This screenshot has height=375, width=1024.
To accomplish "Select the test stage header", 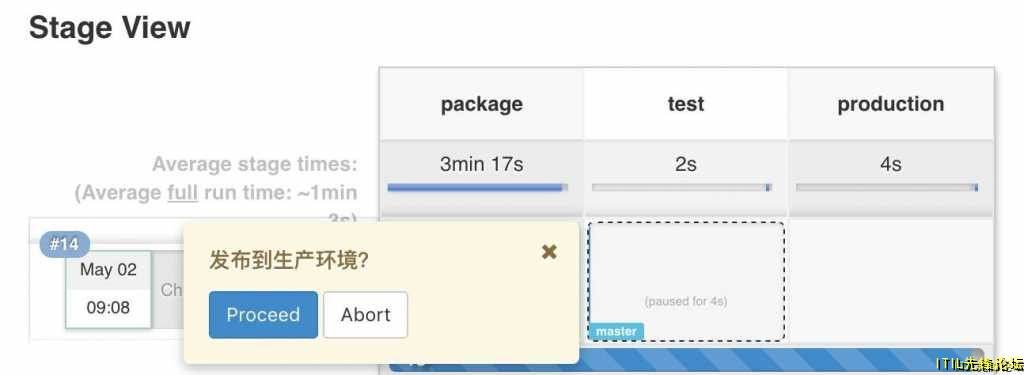I will pos(686,104).
